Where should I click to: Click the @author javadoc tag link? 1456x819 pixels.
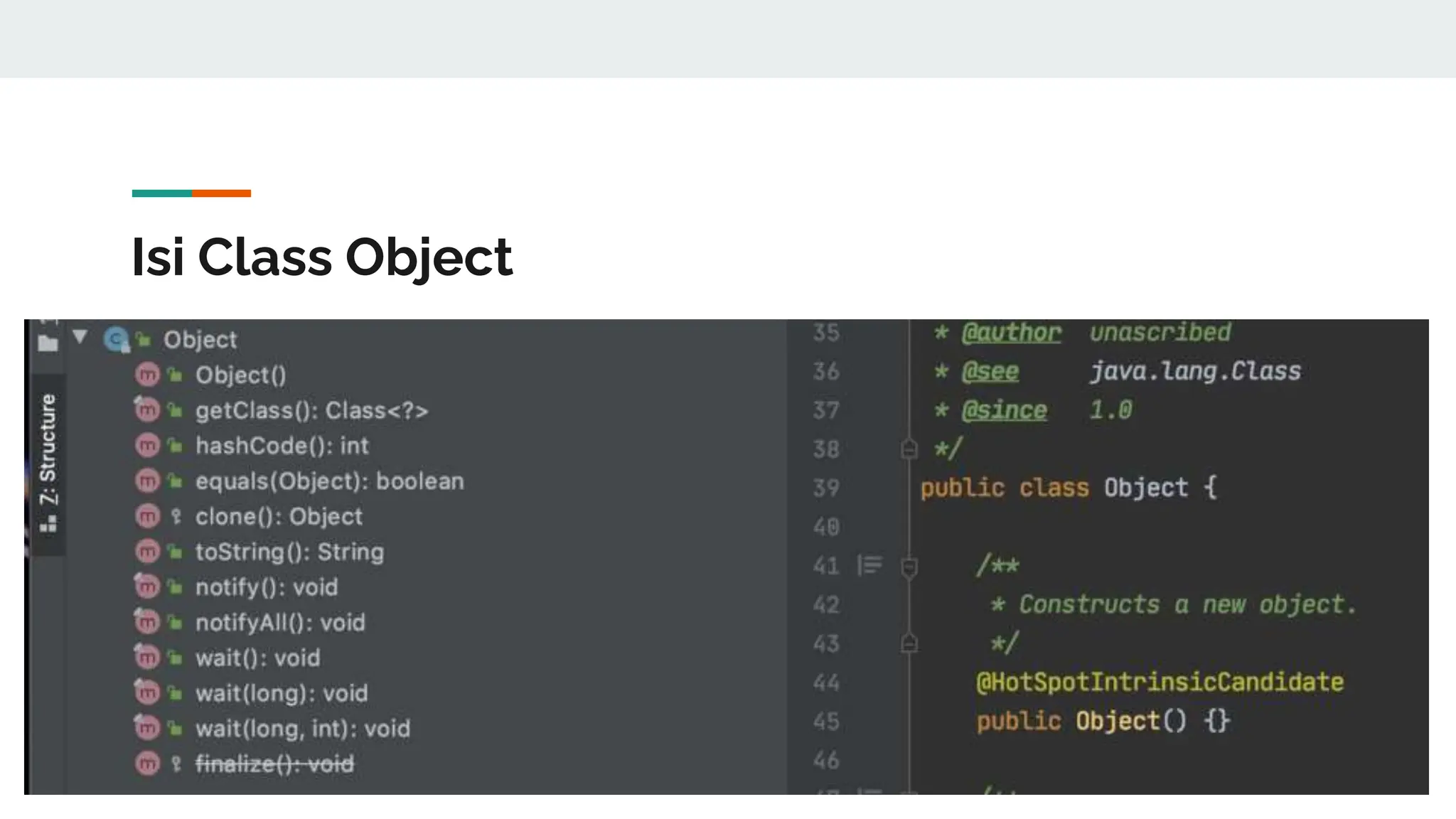(1011, 333)
